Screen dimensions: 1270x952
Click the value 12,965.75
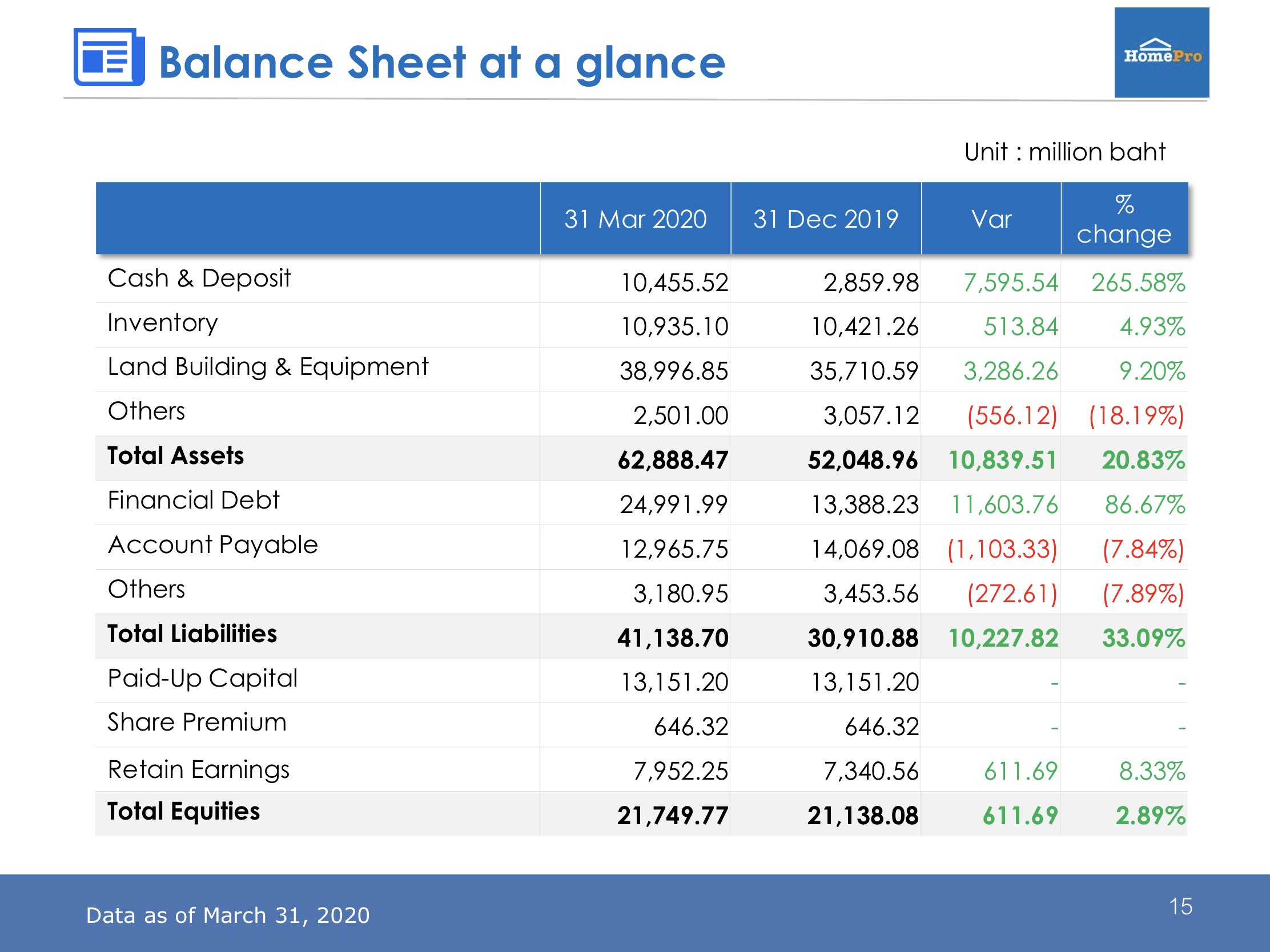(674, 549)
